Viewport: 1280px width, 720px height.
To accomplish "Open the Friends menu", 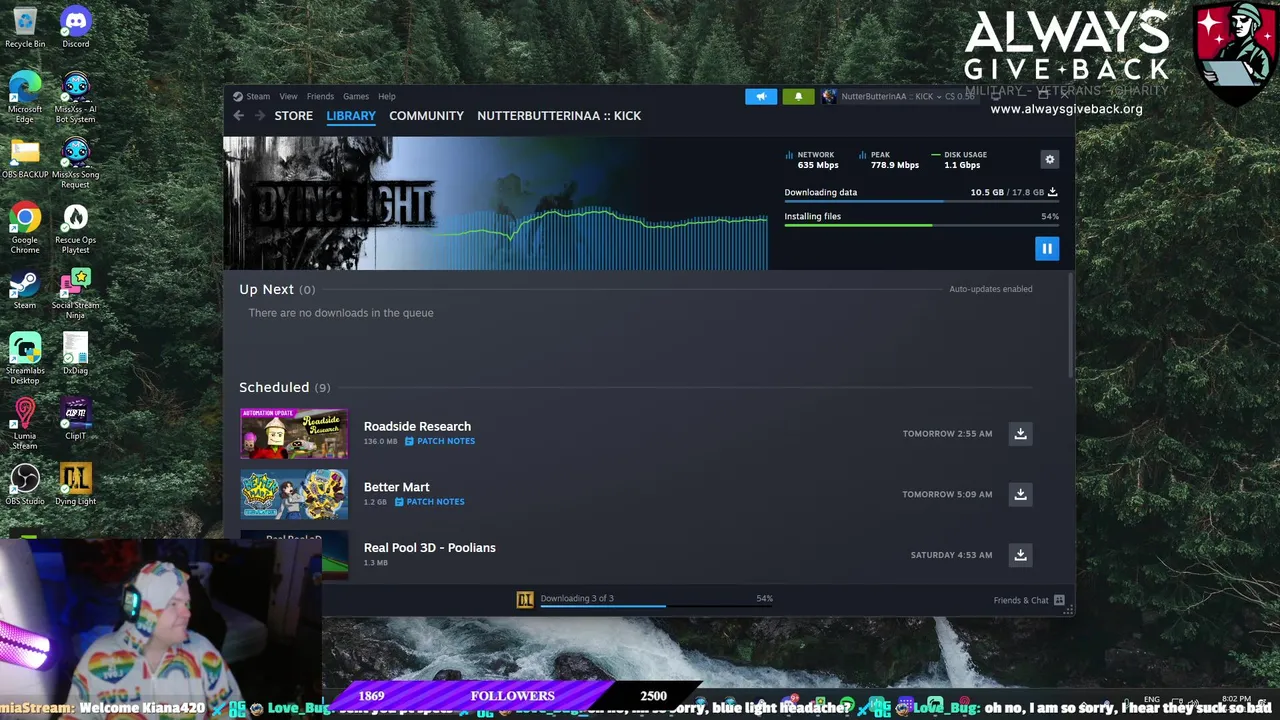I will coord(320,96).
